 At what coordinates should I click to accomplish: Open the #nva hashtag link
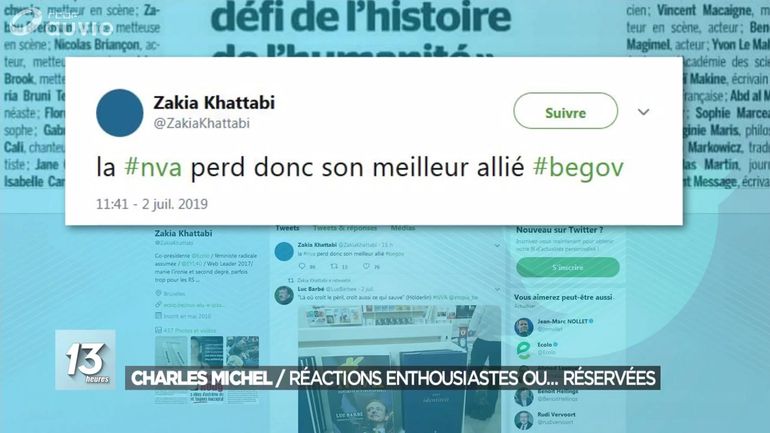point(153,167)
